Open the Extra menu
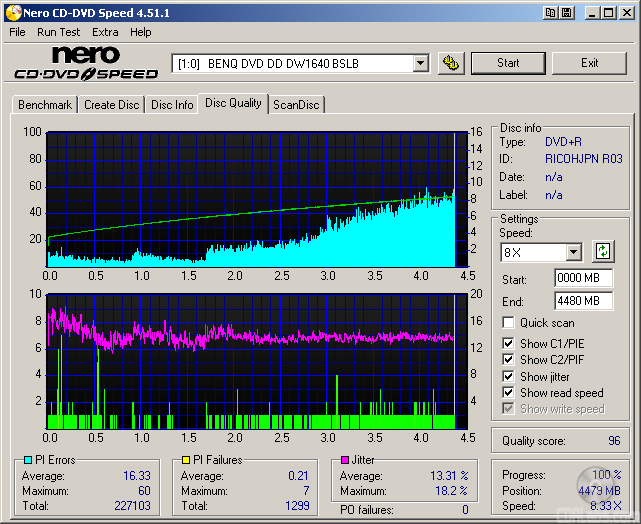This screenshot has width=641, height=524. point(105,32)
